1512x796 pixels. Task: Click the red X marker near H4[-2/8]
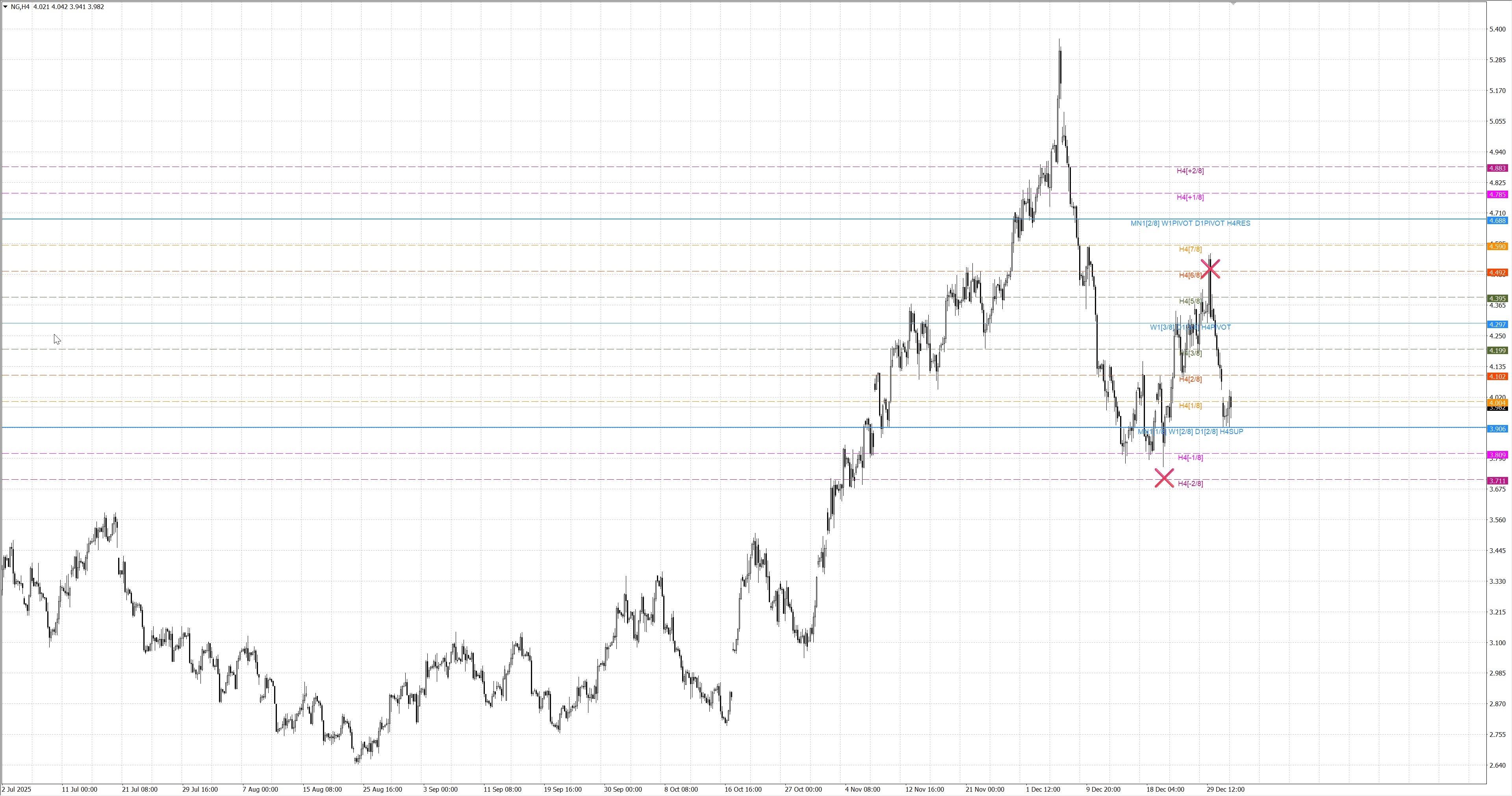click(x=1164, y=479)
